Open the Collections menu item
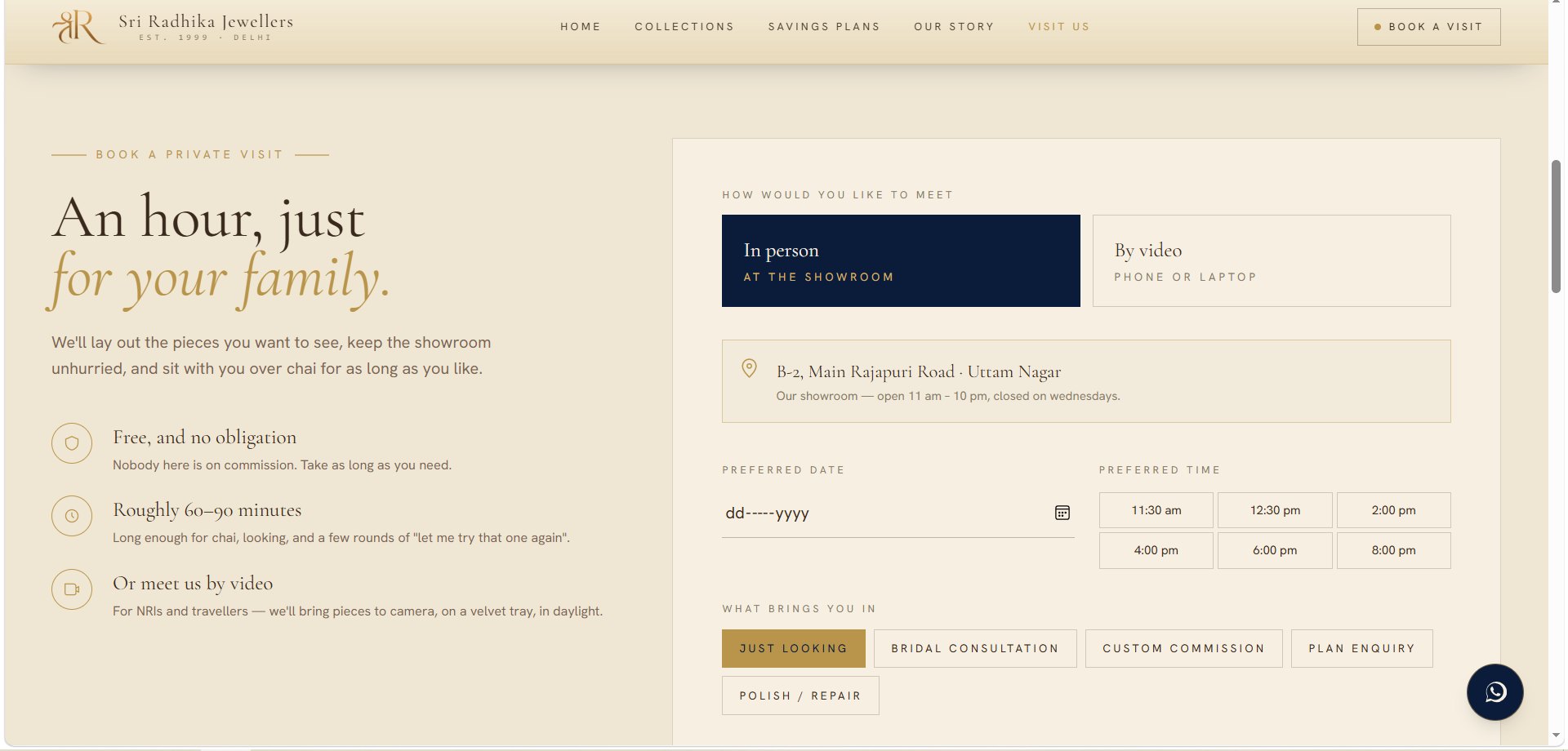This screenshot has height=751, width=1568. (x=684, y=27)
